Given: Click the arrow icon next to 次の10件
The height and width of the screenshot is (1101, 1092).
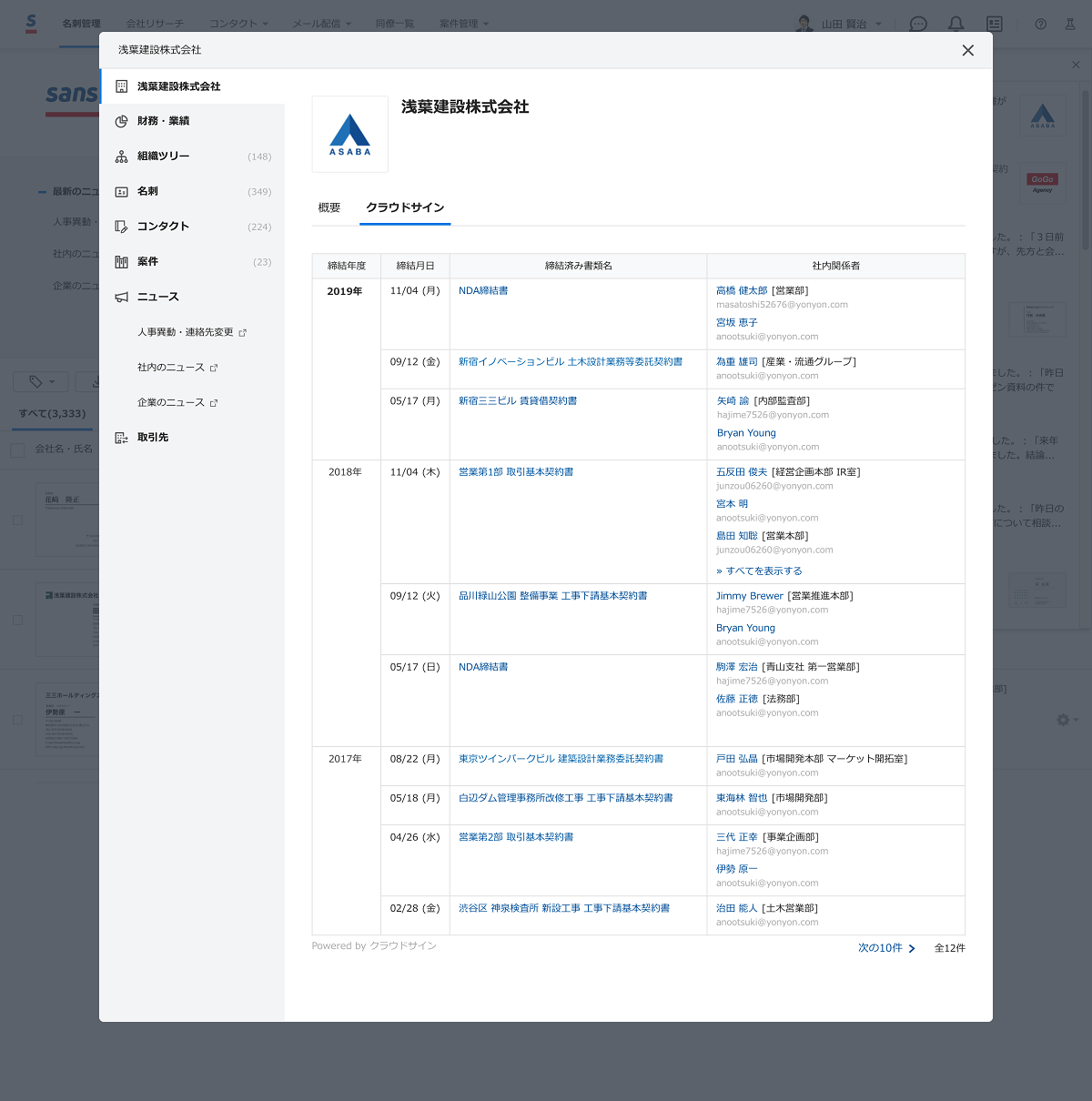Looking at the screenshot, I should pos(912,948).
